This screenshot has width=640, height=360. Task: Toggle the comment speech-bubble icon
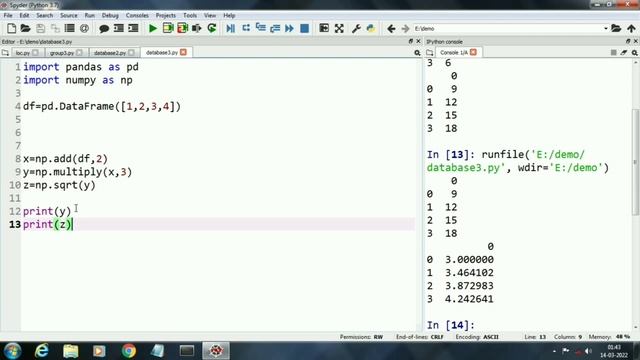(x=104, y=28)
